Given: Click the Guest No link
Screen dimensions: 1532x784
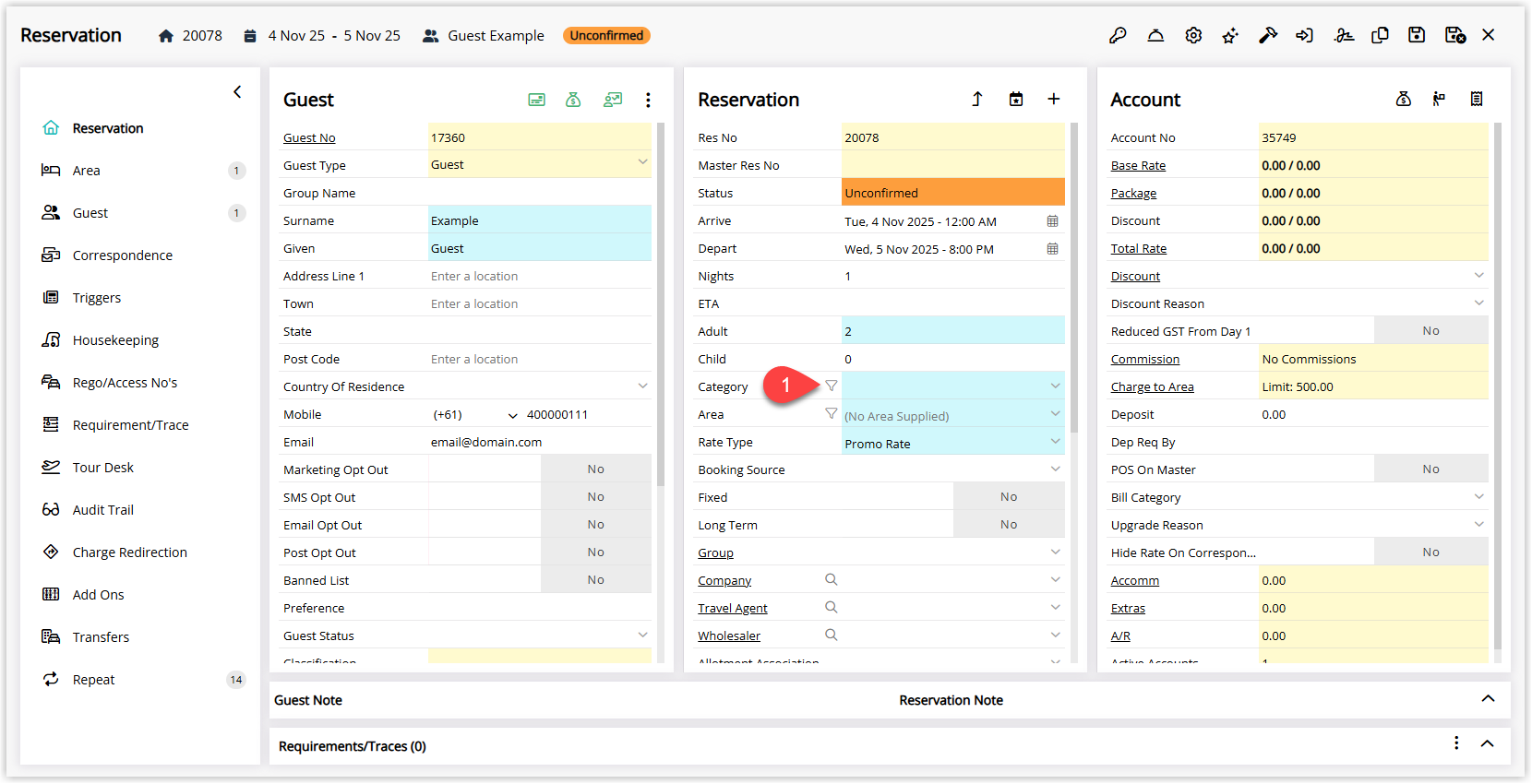Looking at the screenshot, I should 309,138.
